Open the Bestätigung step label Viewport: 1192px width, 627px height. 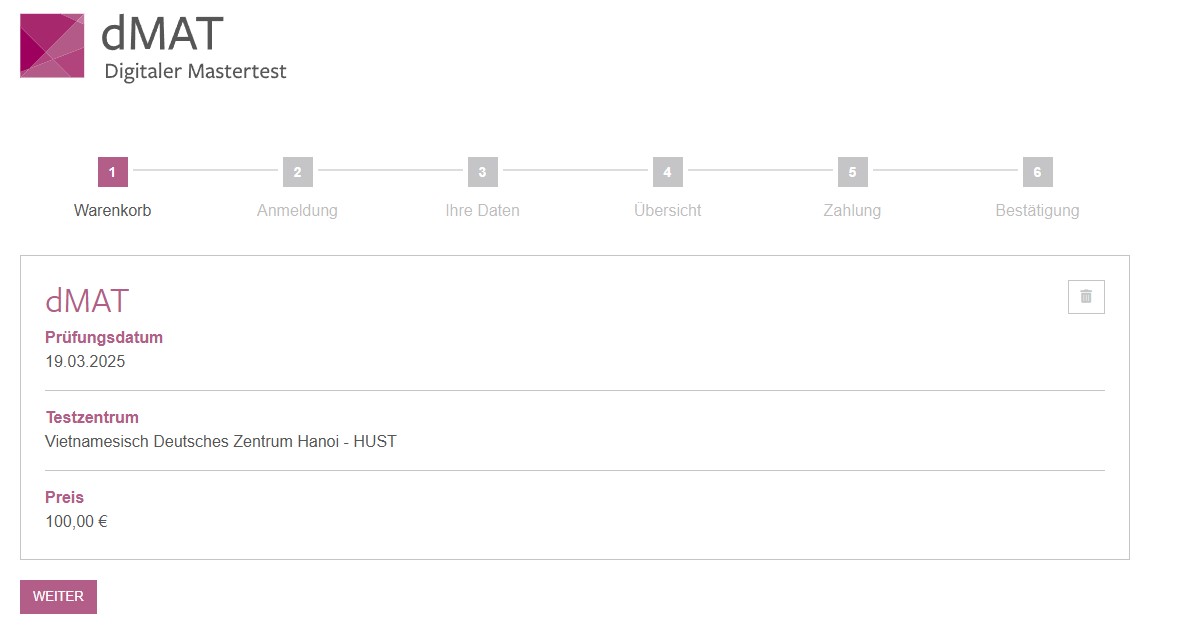[x=1037, y=211]
